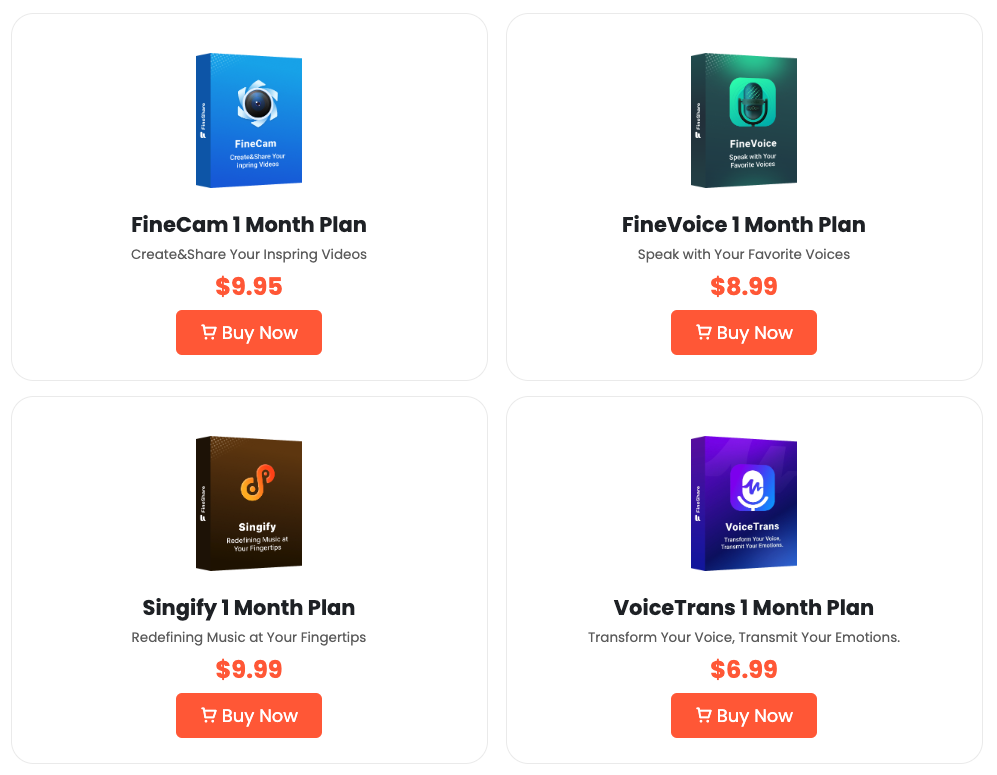
Task: Click the FineVoice green microphone icon
Action: coord(752,102)
